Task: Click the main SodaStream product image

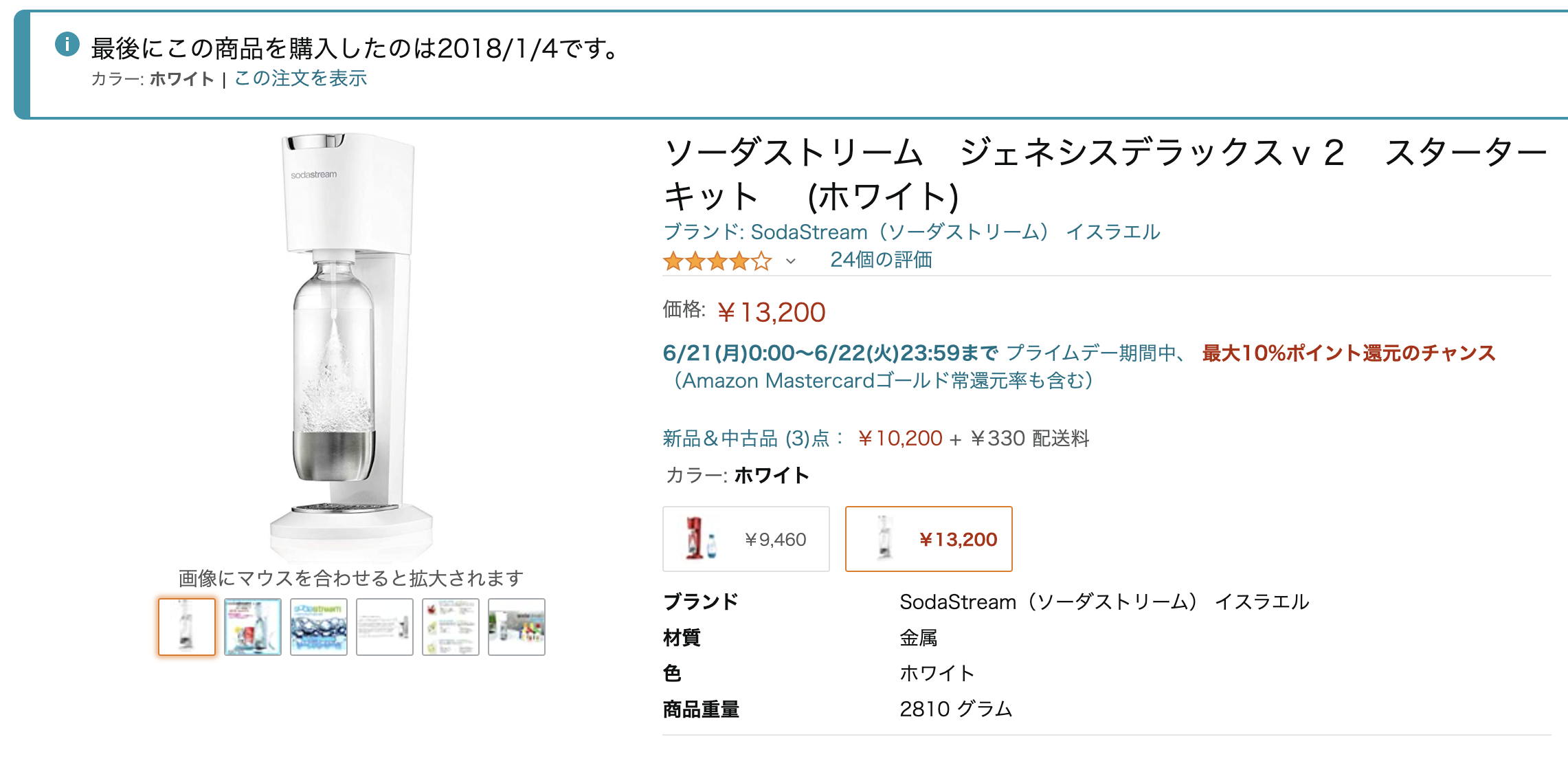Action: coord(350,344)
